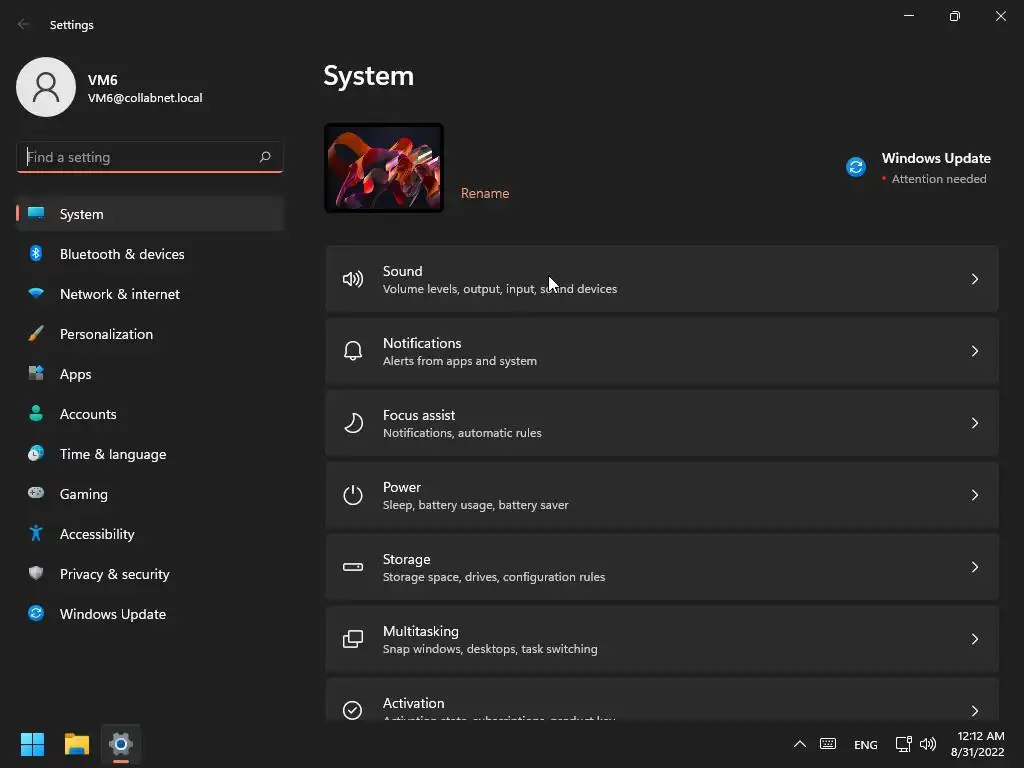The height and width of the screenshot is (768, 1024).
Task: Click the Rename link
Action: click(485, 193)
